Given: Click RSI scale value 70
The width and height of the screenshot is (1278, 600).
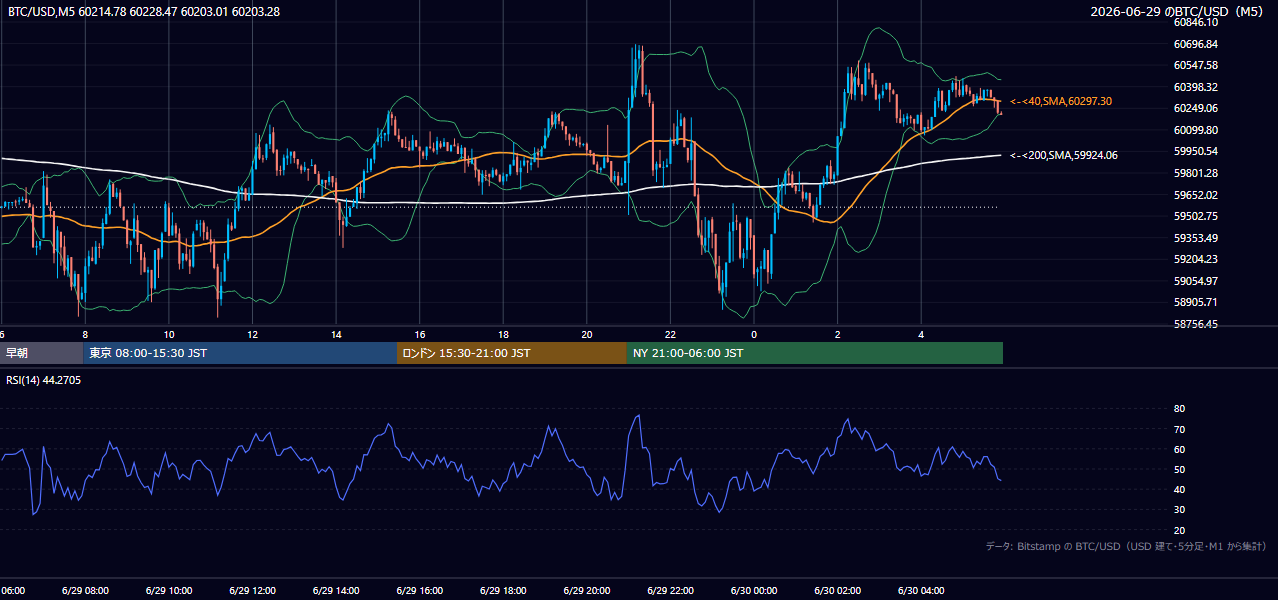Looking at the screenshot, I should (1179, 429).
